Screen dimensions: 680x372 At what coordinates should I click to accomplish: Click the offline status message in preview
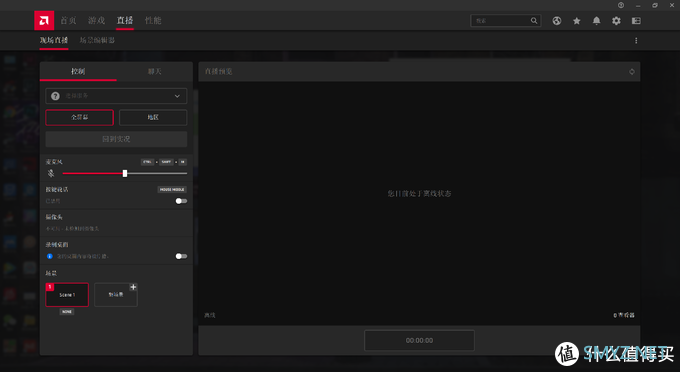(419, 193)
